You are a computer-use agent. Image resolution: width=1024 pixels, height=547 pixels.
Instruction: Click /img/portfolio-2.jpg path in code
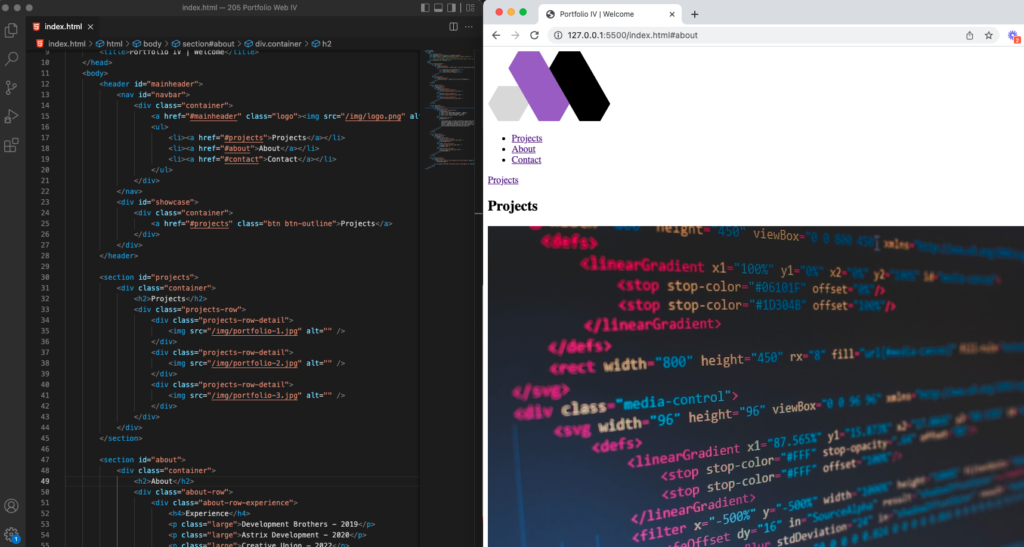click(x=255, y=363)
